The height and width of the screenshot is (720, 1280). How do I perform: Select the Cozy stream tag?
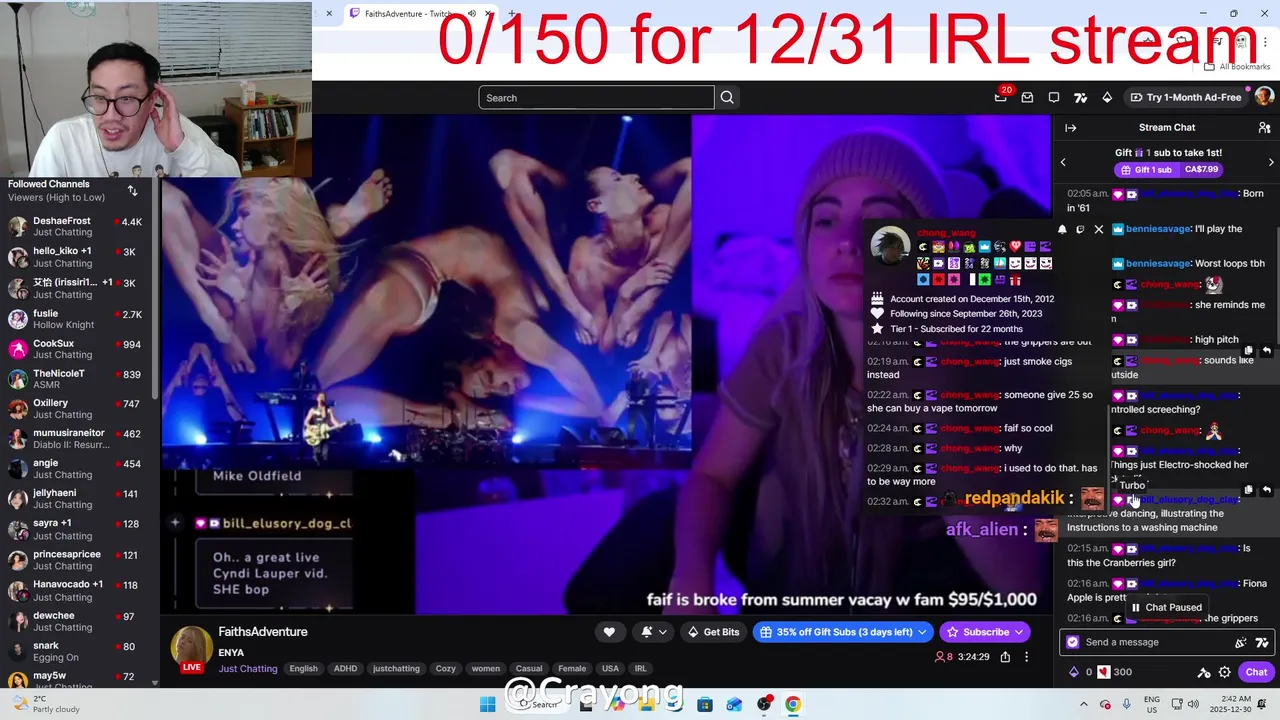[446, 668]
